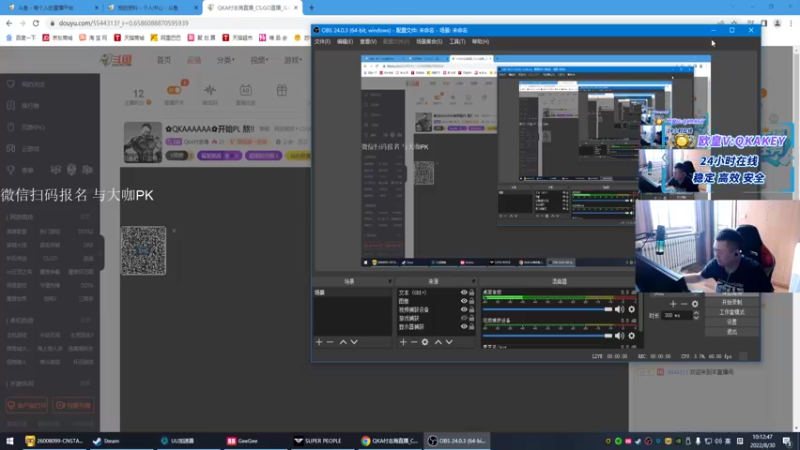The width and height of the screenshot is (800, 450).
Task: Move source down in Sources panel
Action: pos(449,342)
